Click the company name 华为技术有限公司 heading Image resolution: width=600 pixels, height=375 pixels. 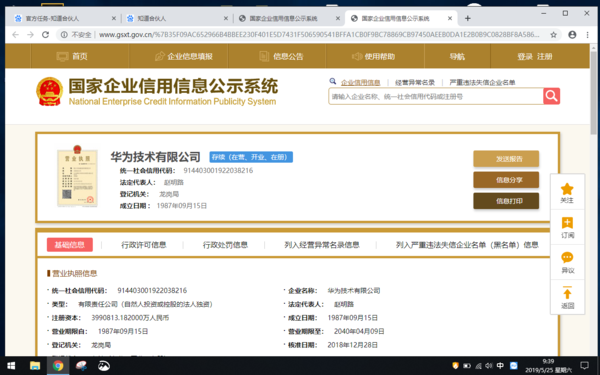pos(155,157)
